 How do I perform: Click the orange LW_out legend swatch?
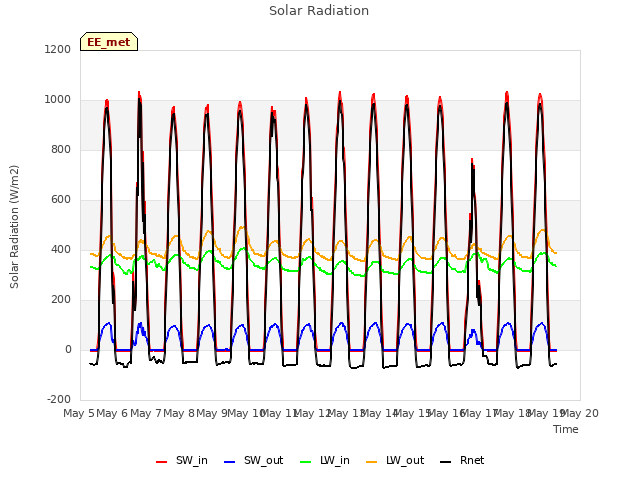(x=372, y=462)
